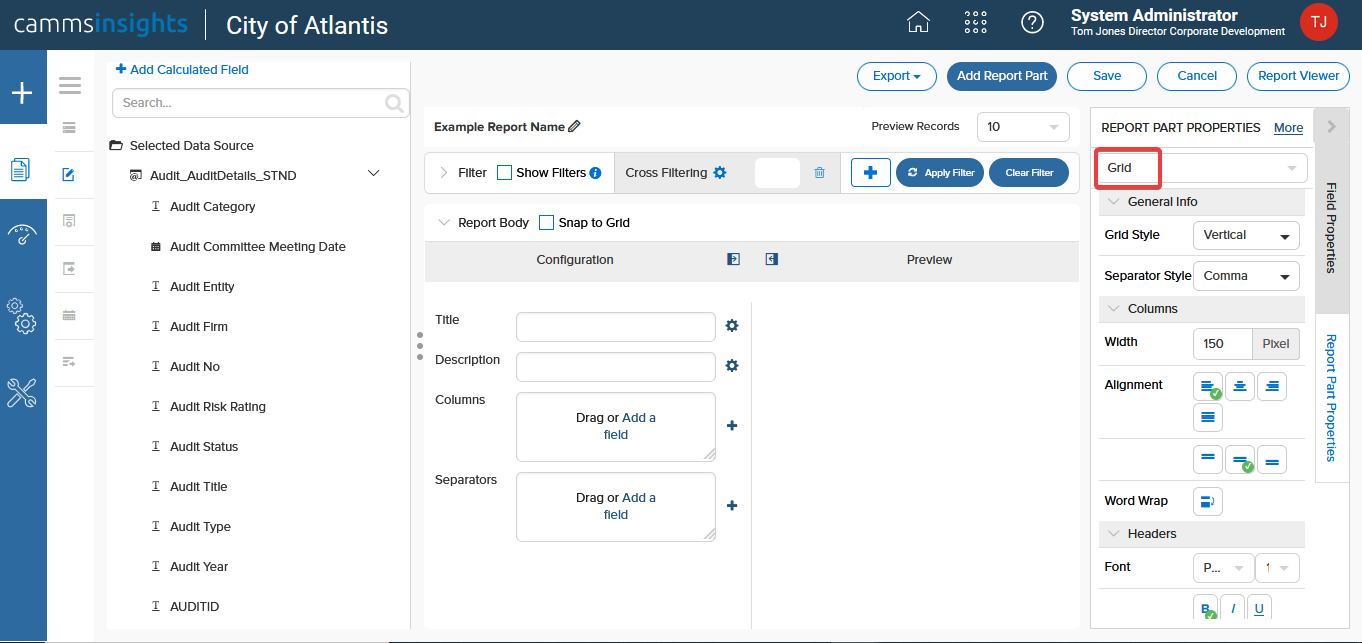Open the reports documents sidebar icon

20,170
